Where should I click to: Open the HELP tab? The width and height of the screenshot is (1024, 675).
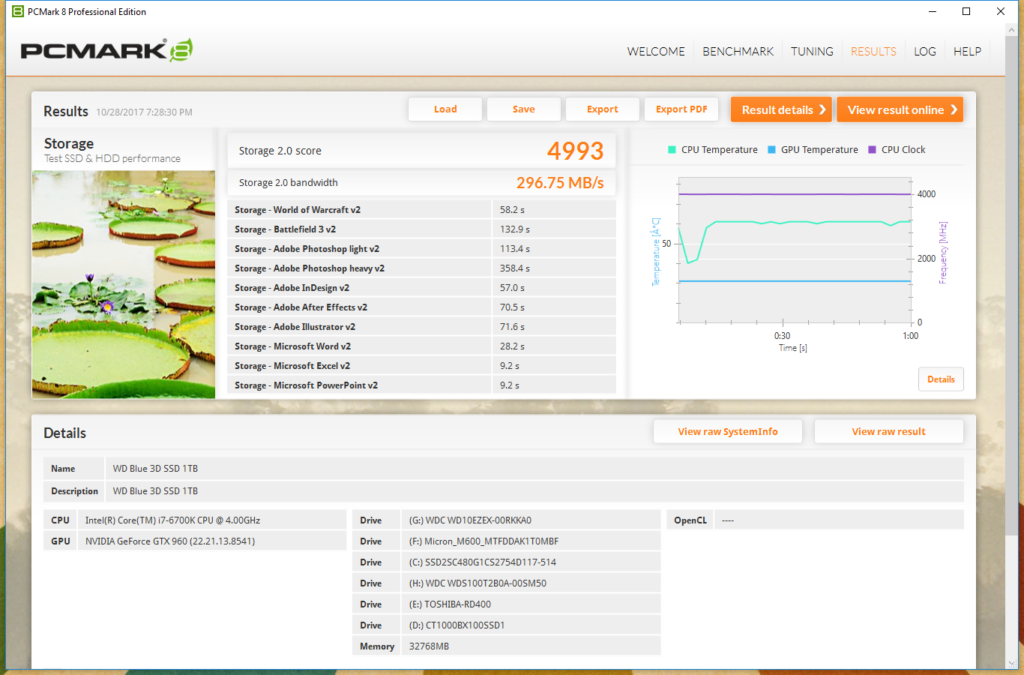967,51
